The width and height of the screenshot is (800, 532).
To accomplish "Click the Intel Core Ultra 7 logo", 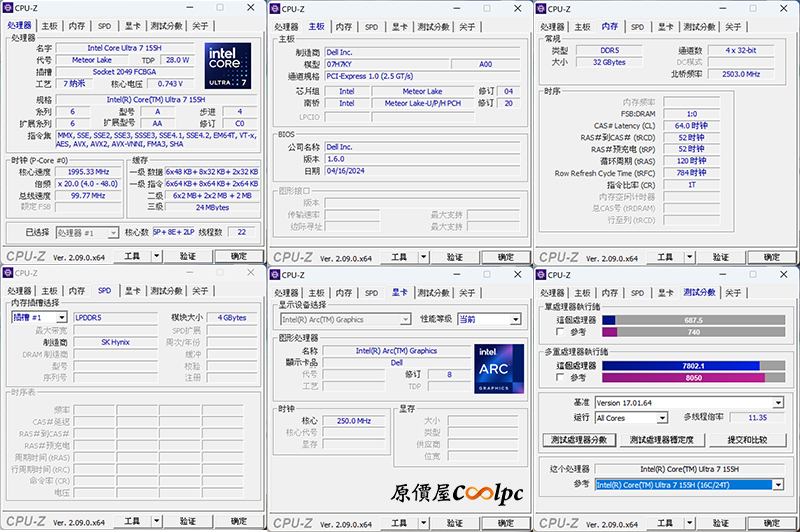I will 228,66.
